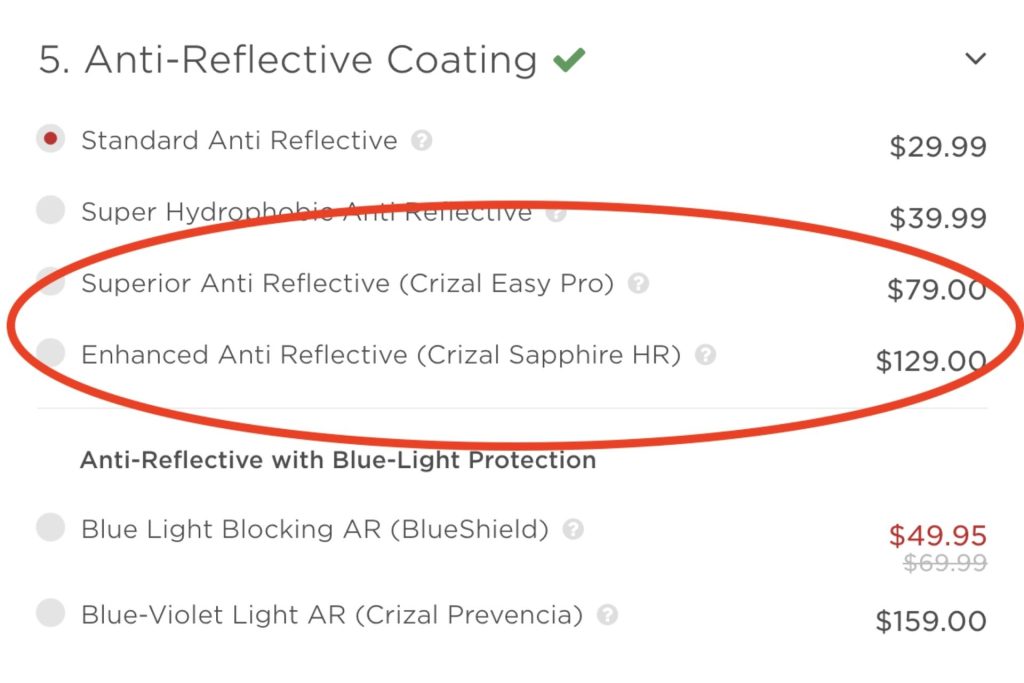Click the Anti-Reflective Coating section heading
1024x683 pixels.
pyautogui.click(x=285, y=59)
